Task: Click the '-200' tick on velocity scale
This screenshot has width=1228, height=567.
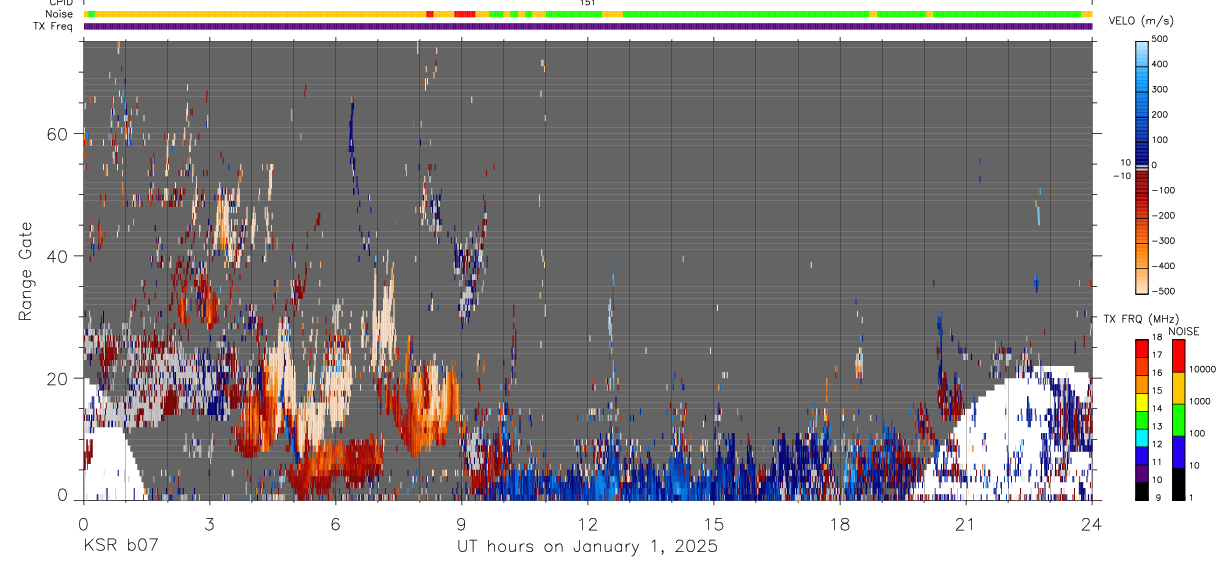Action: (1162, 216)
